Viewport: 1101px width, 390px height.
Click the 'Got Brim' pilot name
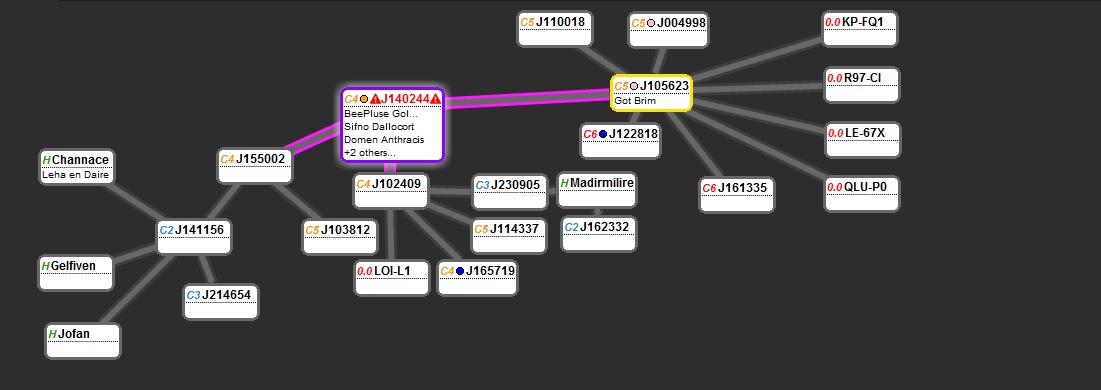click(x=635, y=101)
